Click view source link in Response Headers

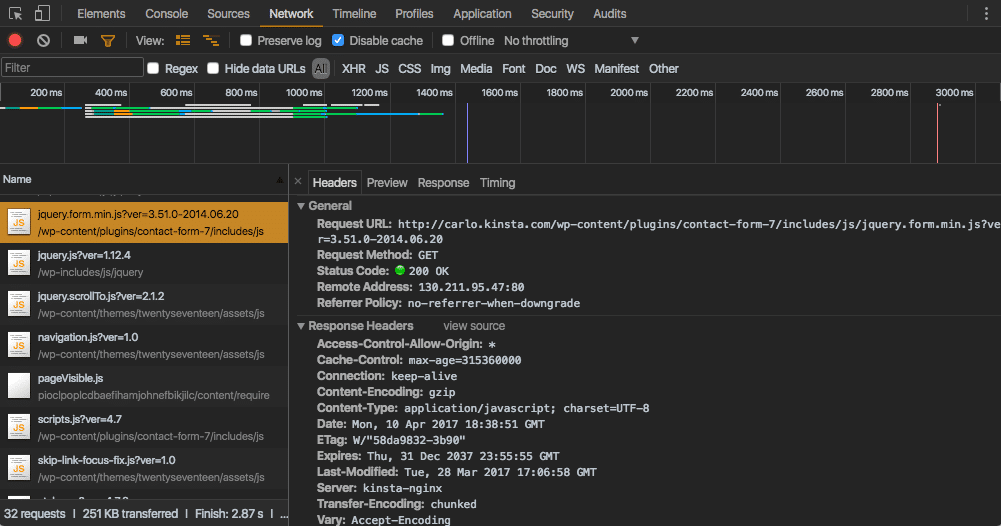coord(474,326)
